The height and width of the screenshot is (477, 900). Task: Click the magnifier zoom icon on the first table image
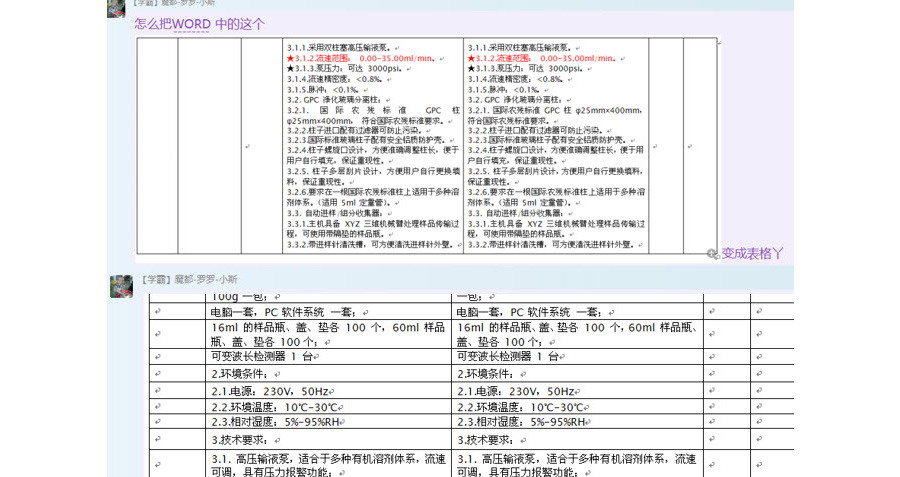(x=712, y=254)
